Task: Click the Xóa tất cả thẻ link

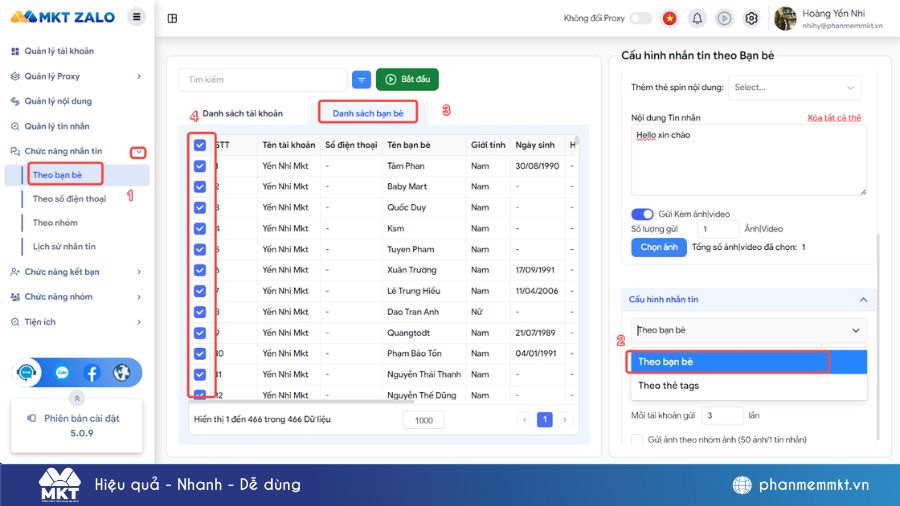Action: pyautogui.click(x=833, y=118)
